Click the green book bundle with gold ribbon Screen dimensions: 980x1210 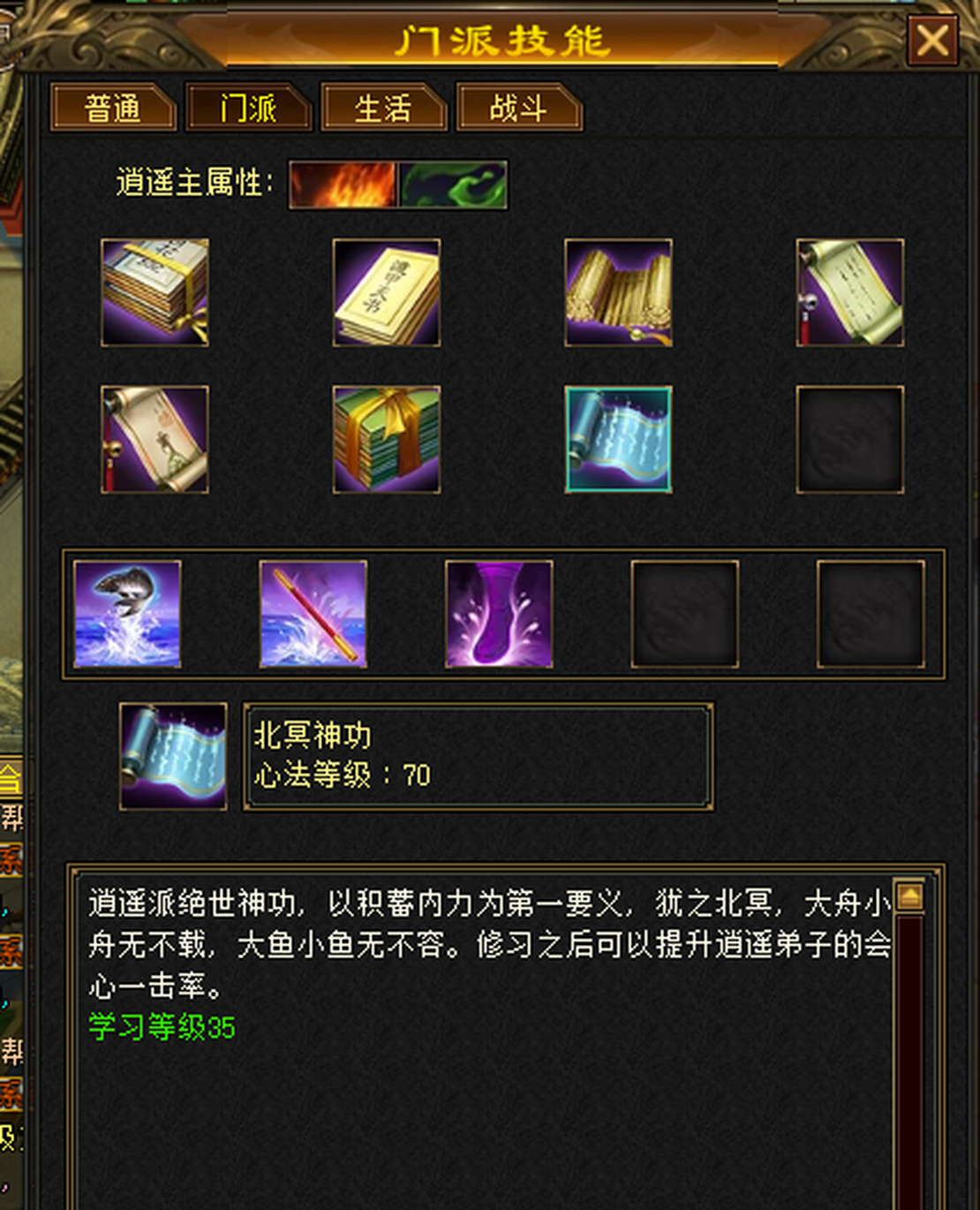[x=387, y=439]
